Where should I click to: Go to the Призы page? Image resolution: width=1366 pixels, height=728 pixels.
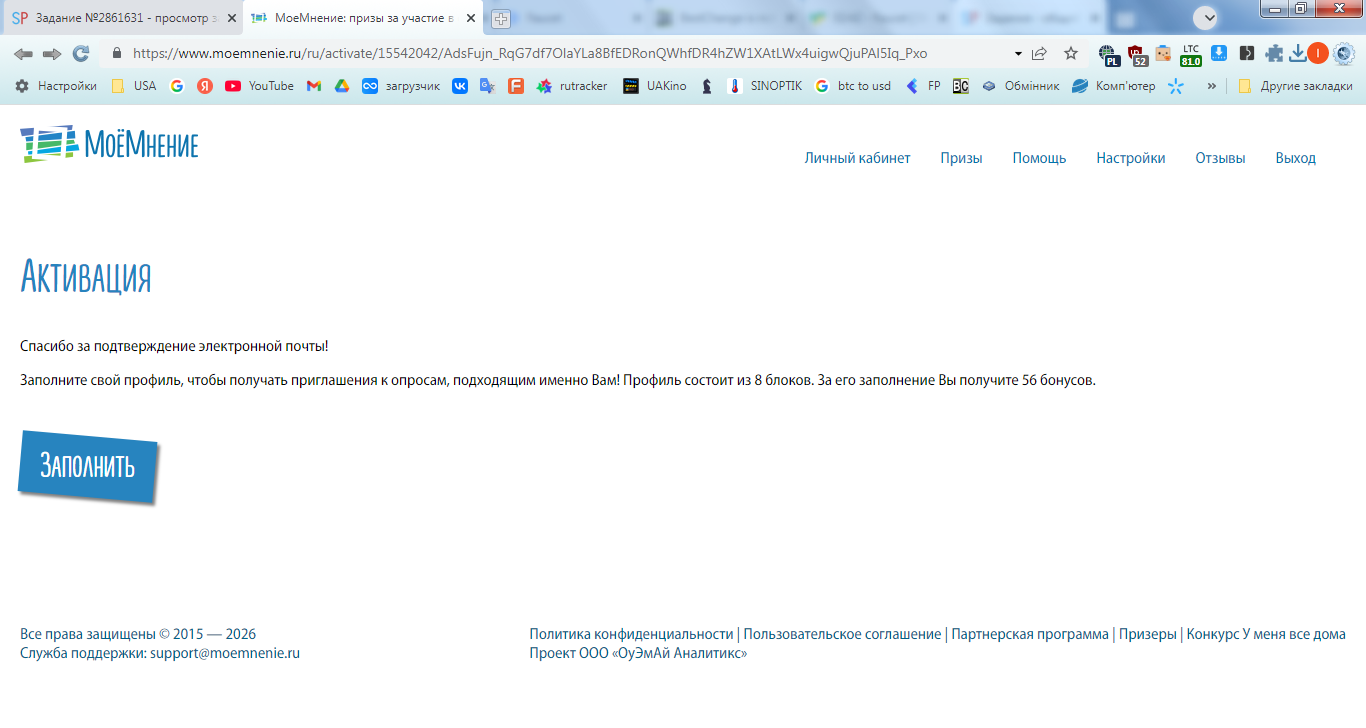pos(961,158)
